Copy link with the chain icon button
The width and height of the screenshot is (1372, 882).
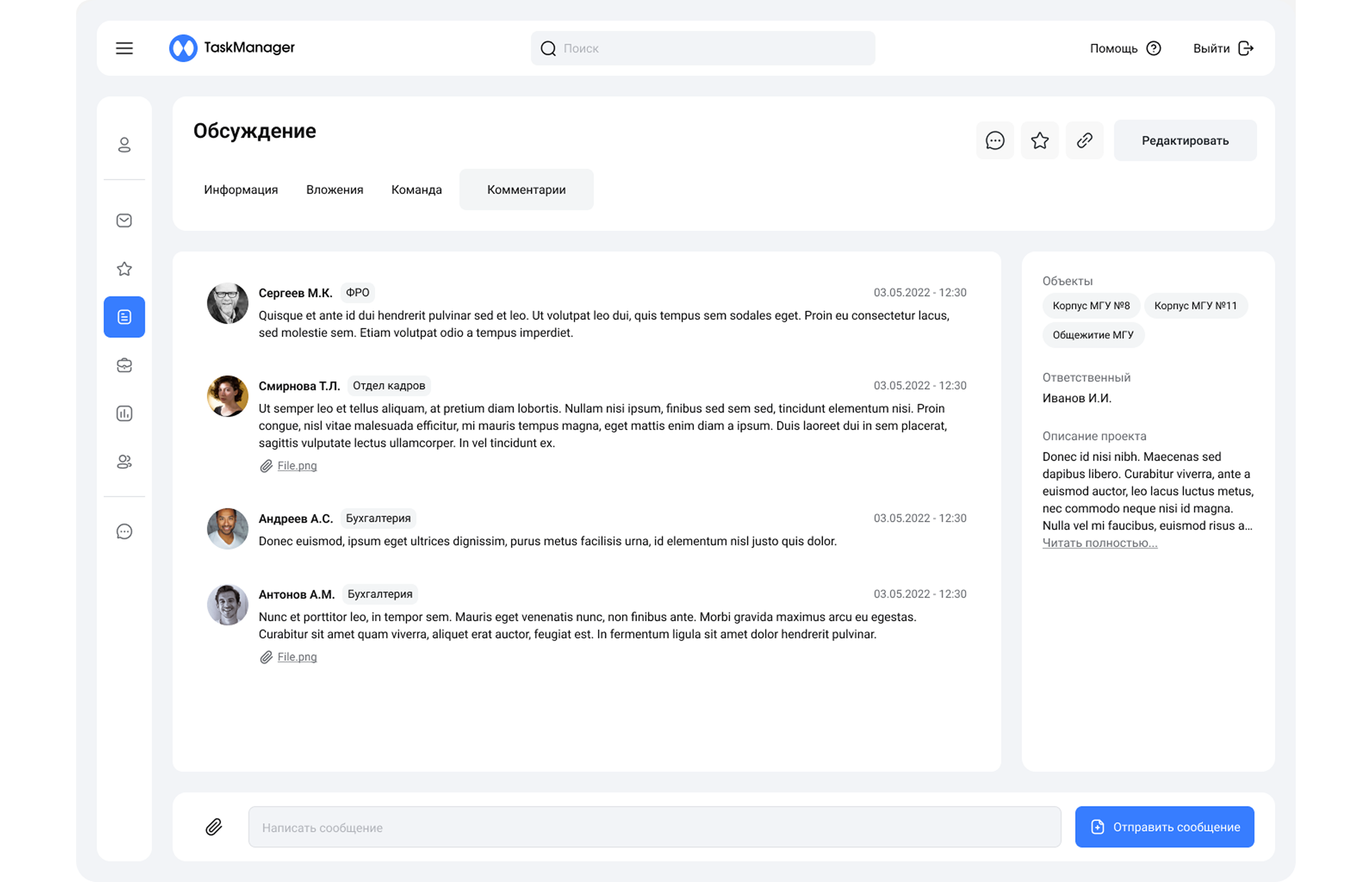coord(1084,140)
